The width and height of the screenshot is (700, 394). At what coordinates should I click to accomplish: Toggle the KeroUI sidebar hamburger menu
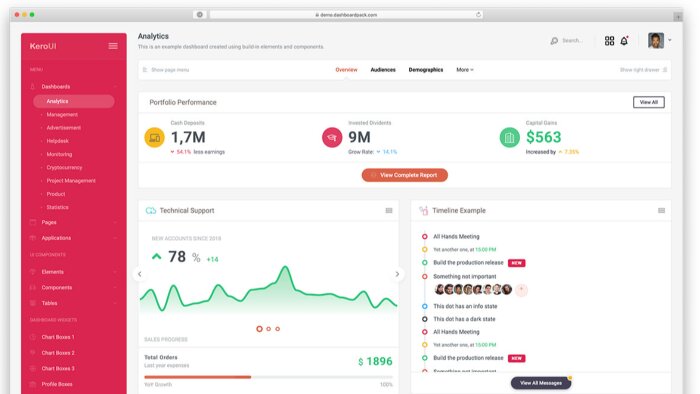coord(113,46)
